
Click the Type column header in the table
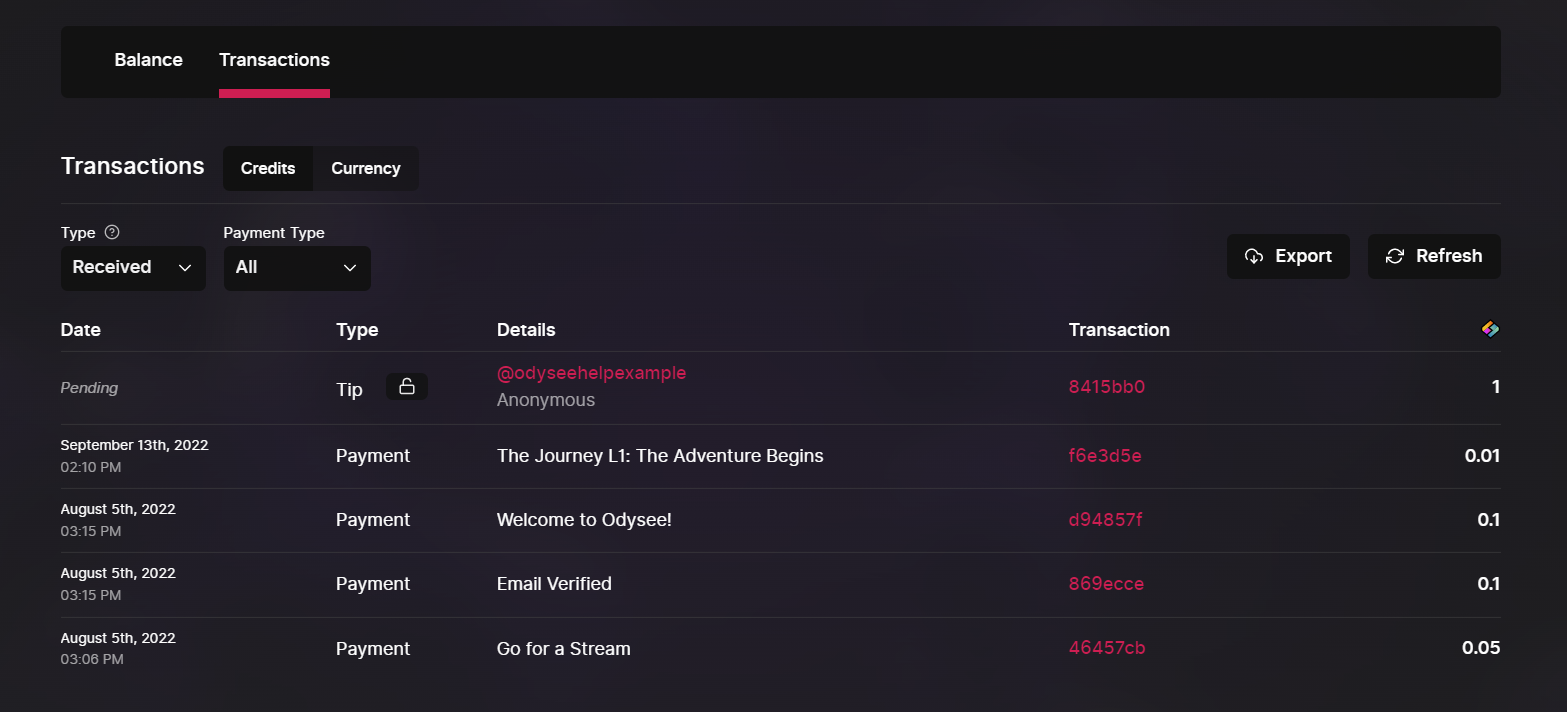[357, 330]
